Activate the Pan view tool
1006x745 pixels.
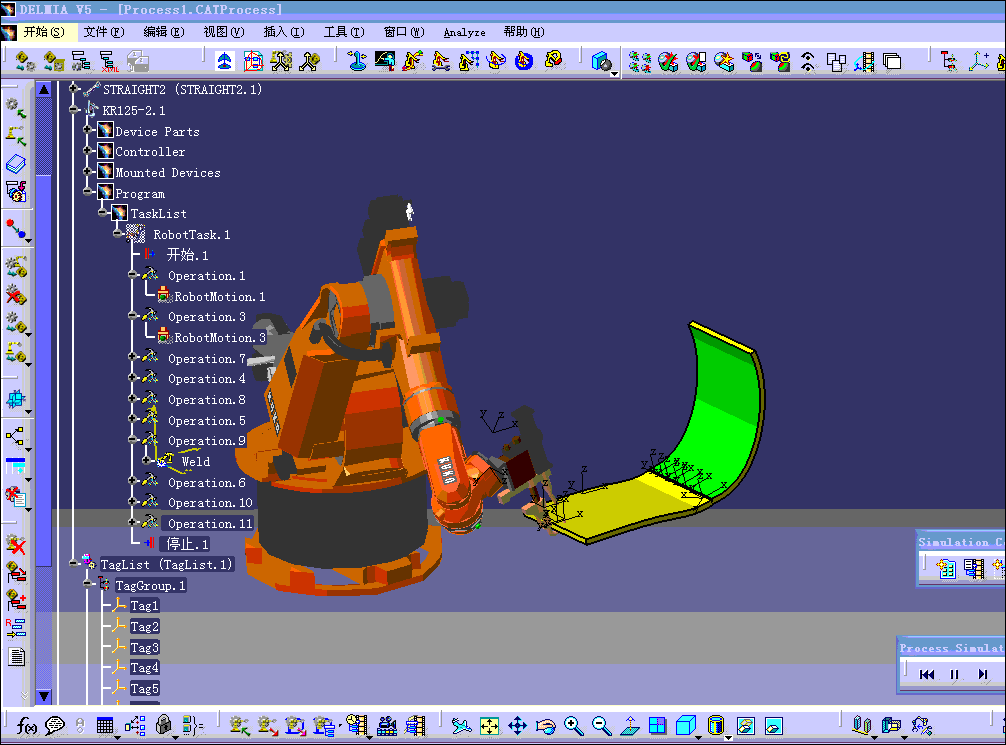517,726
